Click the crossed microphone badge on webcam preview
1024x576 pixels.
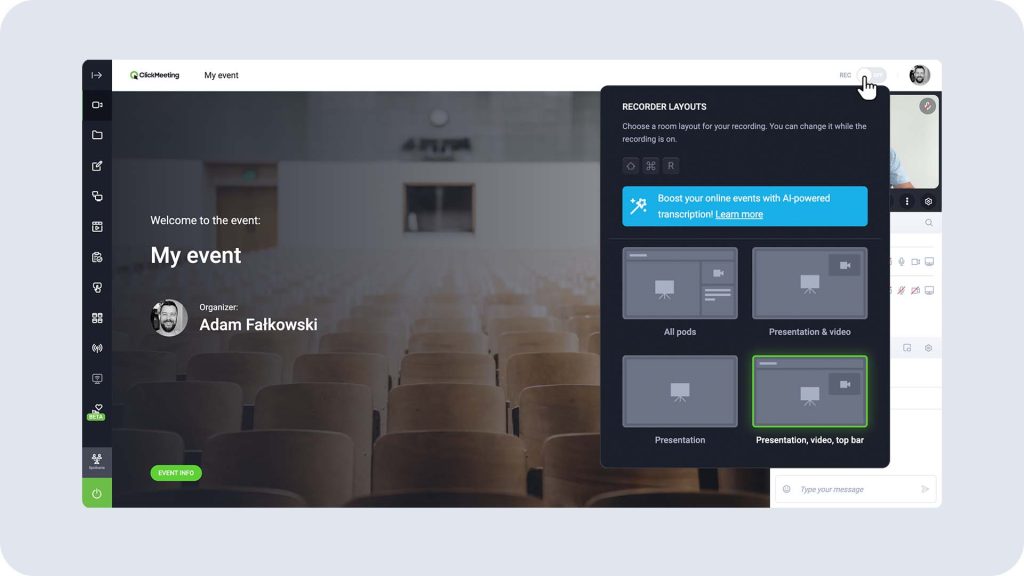pyautogui.click(x=927, y=106)
